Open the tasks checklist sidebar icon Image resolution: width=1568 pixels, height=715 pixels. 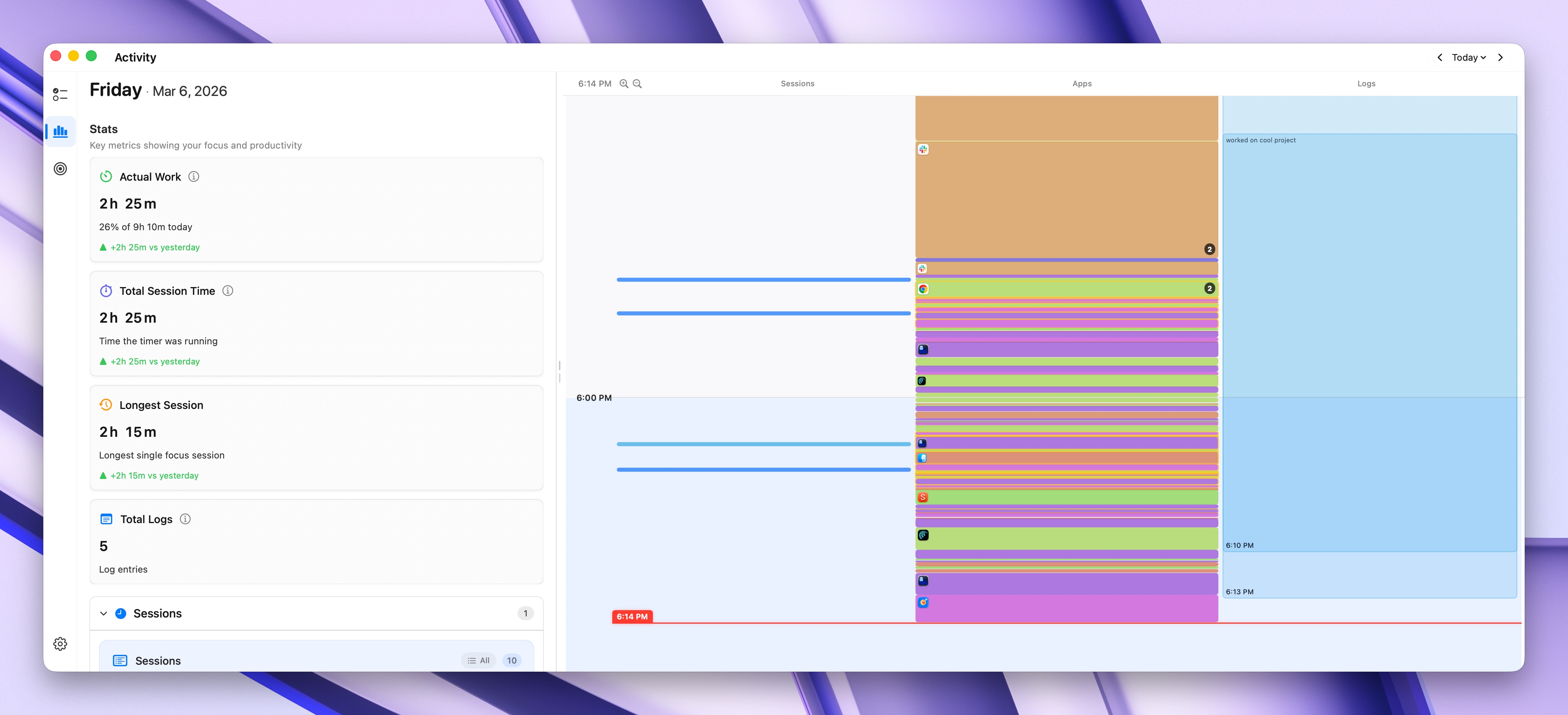click(x=60, y=94)
